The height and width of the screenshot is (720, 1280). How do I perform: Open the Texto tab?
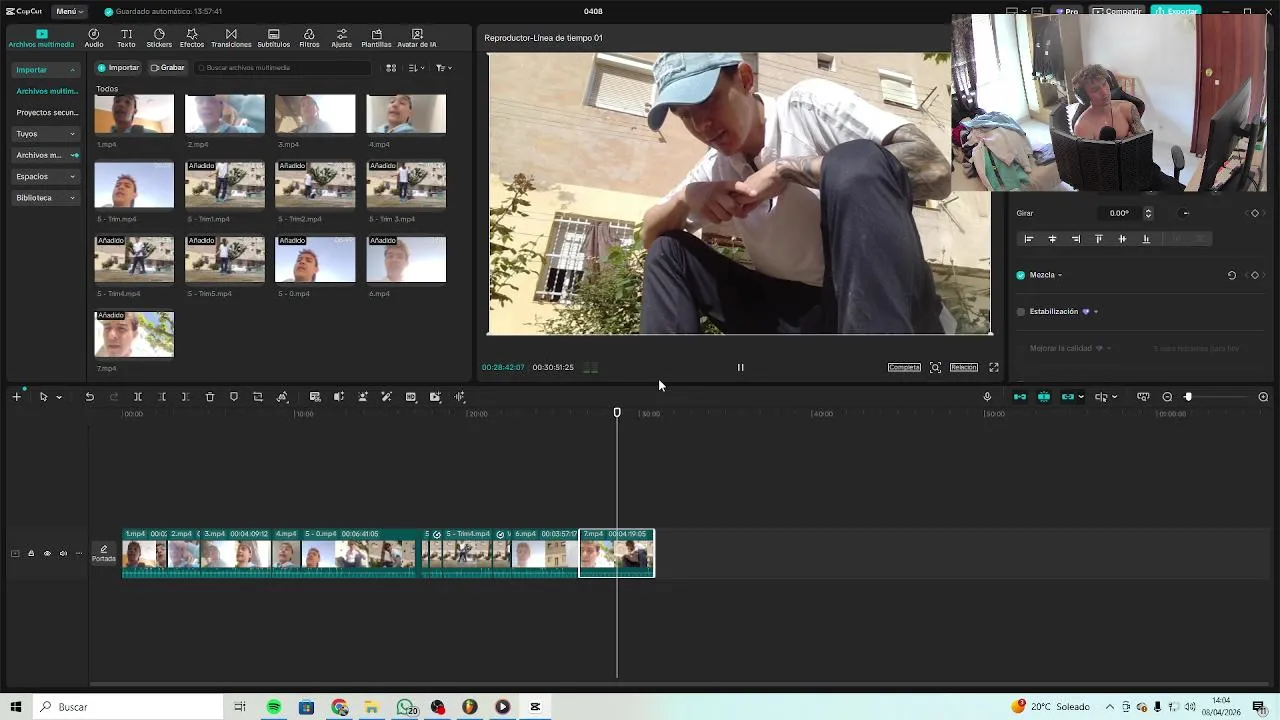[x=126, y=38]
